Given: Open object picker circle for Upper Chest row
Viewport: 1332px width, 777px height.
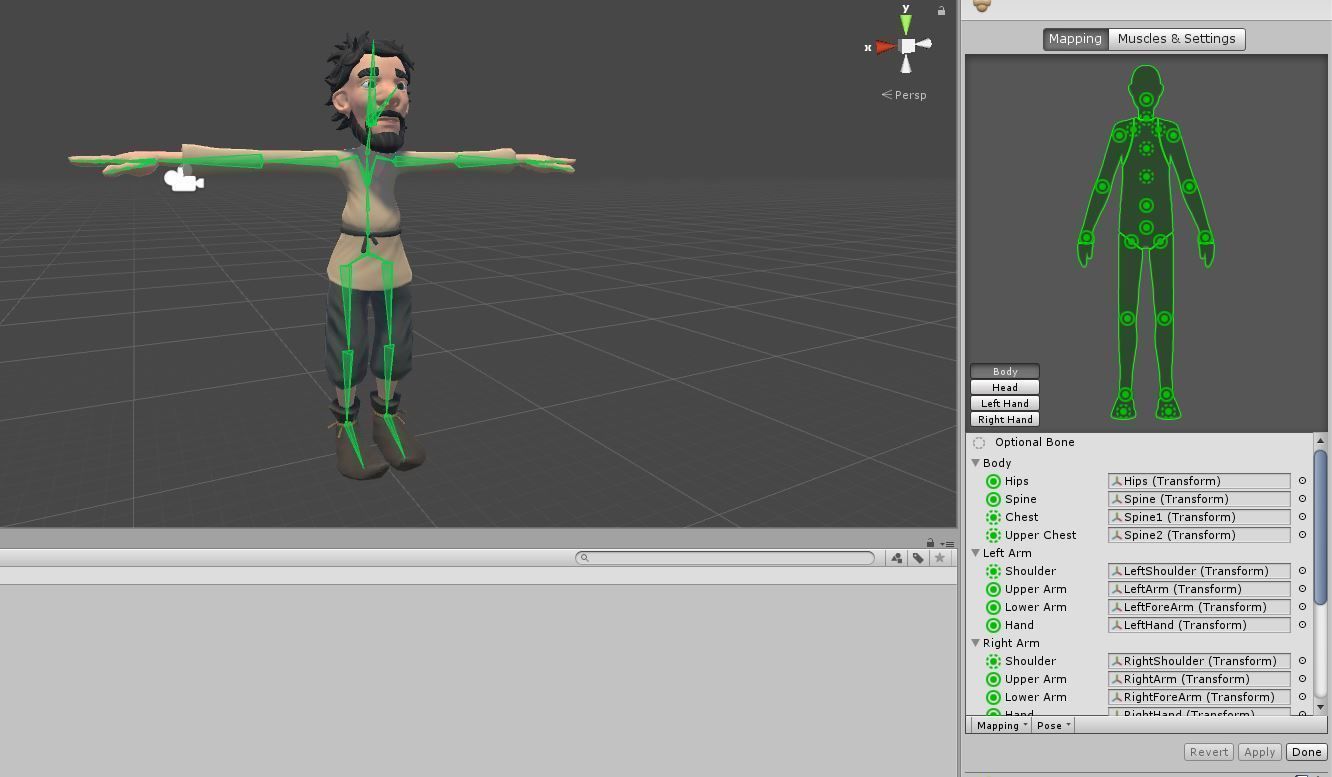Looking at the screenshot, I should coord(1302,535).
